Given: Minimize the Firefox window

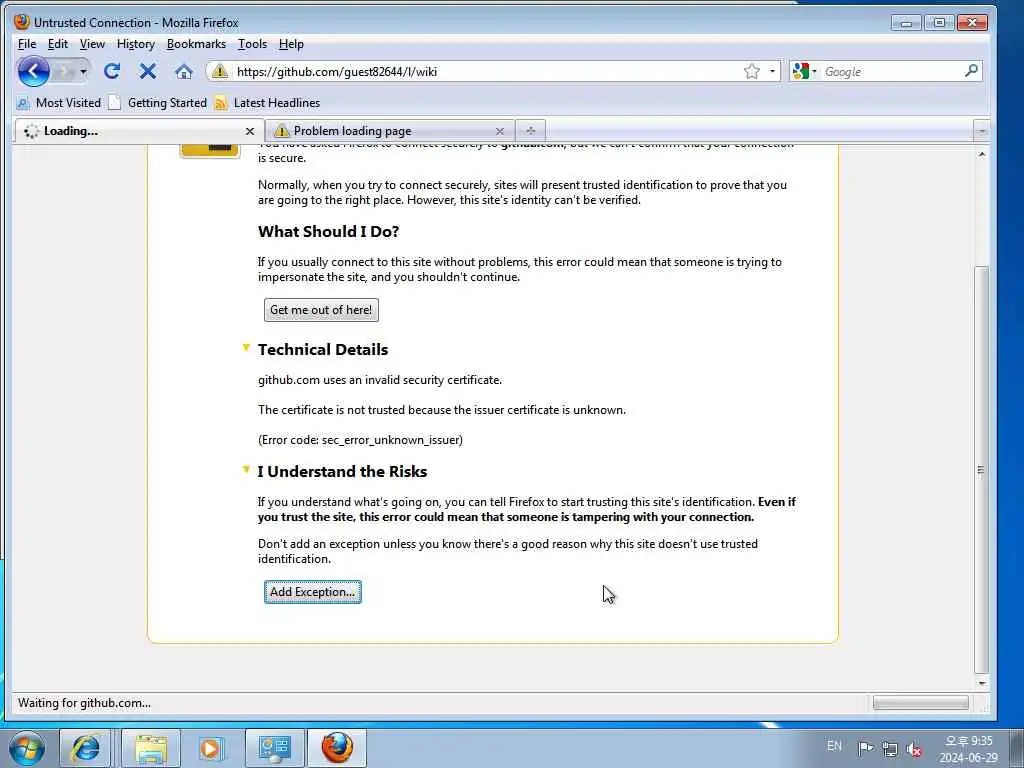Looking at the screenshot, I should point(906,23).
